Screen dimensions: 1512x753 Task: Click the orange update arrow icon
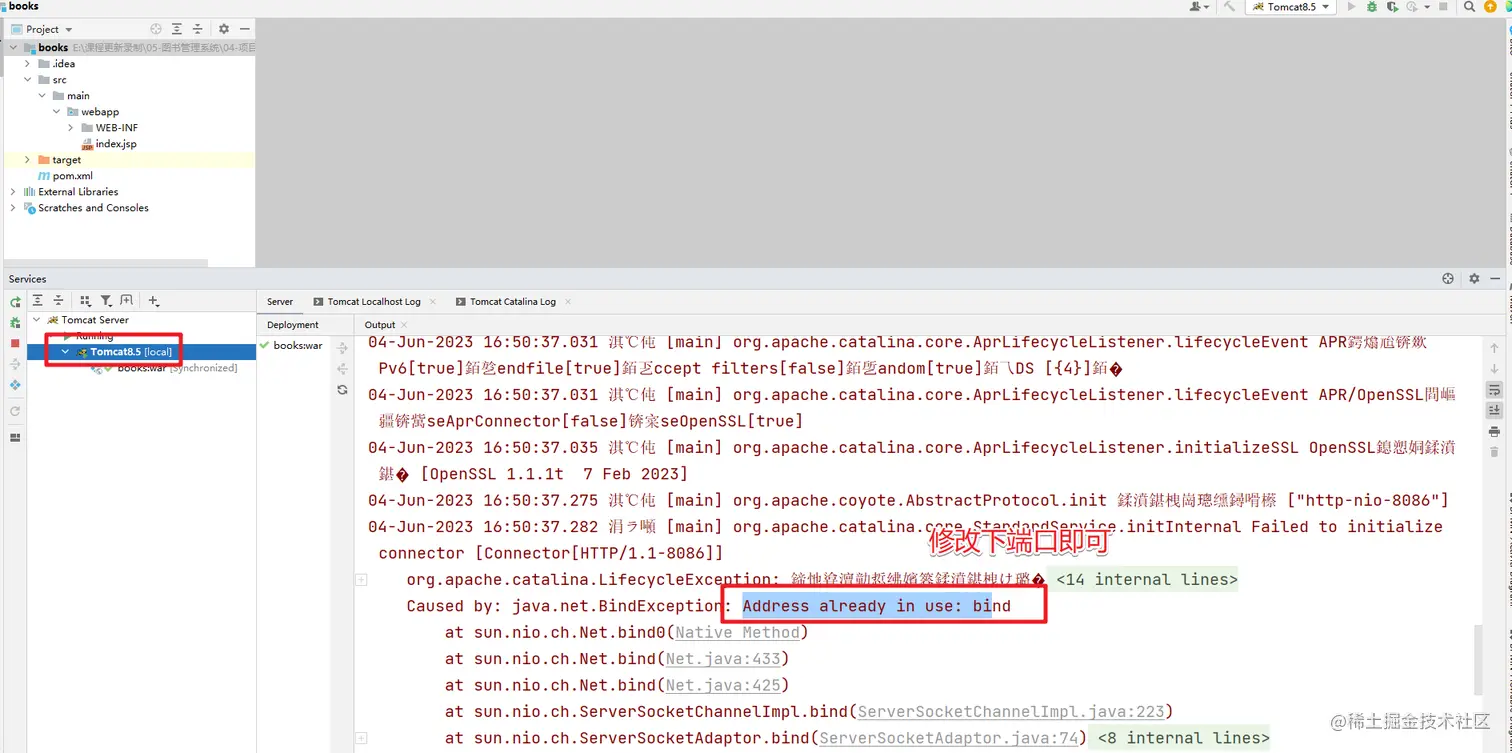pyautogui.click(x=1490, y=7)
